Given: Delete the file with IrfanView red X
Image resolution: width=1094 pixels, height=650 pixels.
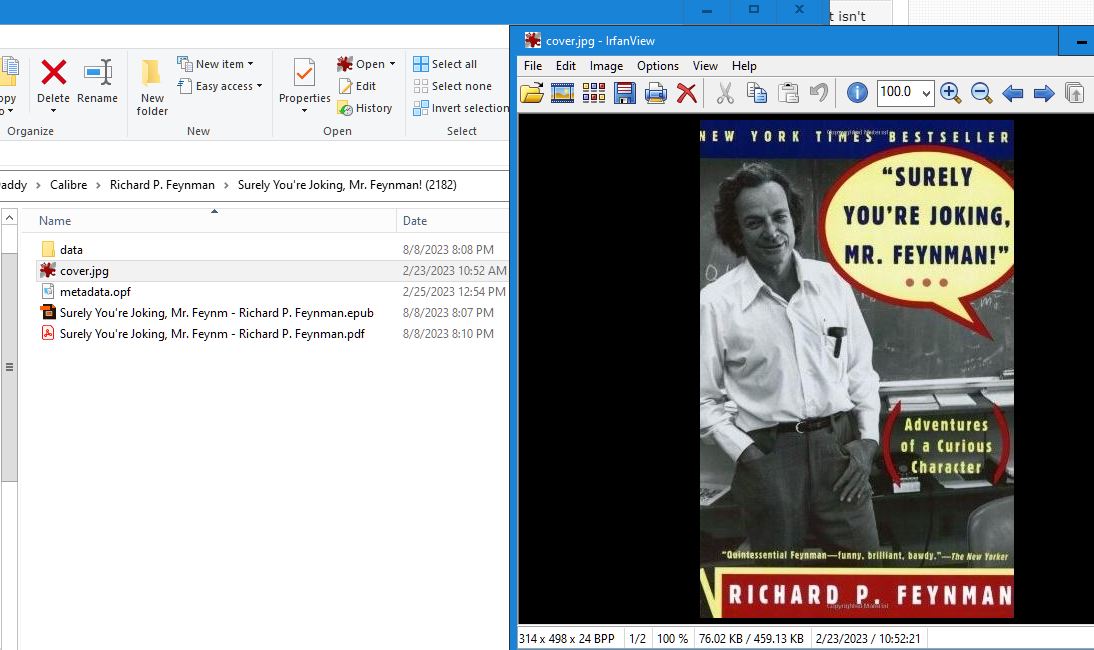Looking at the screenshot, I should pyautogui.click(x=687, y=93).
